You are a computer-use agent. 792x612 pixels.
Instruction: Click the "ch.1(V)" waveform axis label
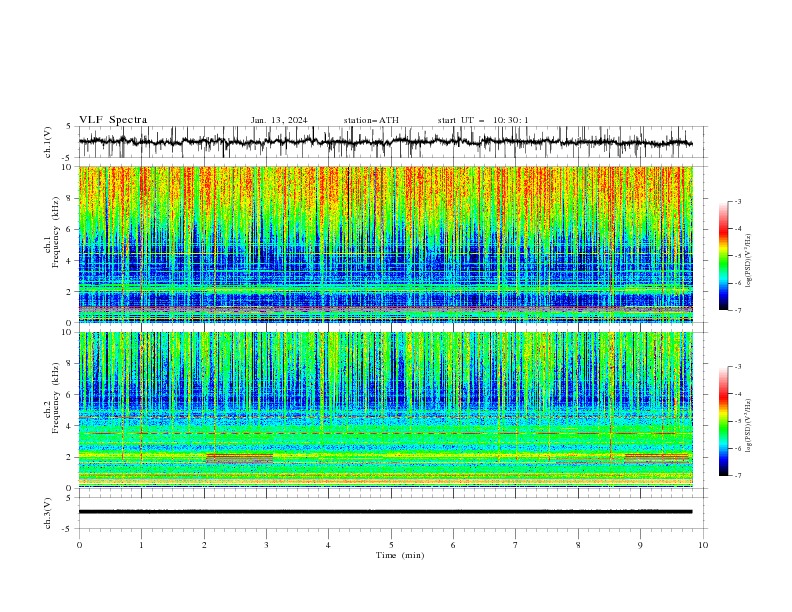48,142
